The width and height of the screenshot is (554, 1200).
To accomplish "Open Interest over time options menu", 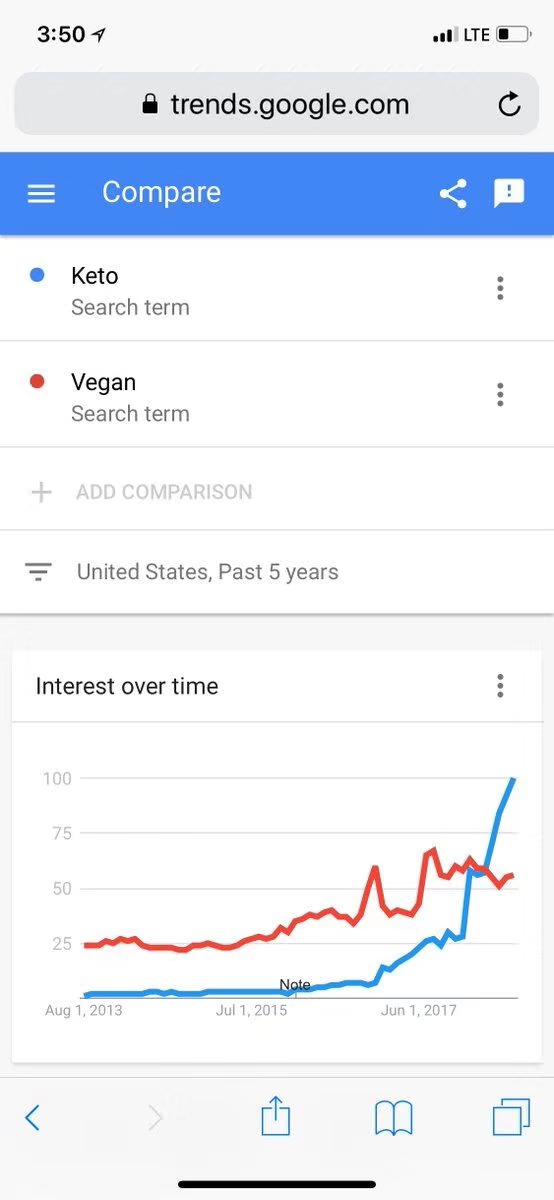I will (x=500, y=686).
